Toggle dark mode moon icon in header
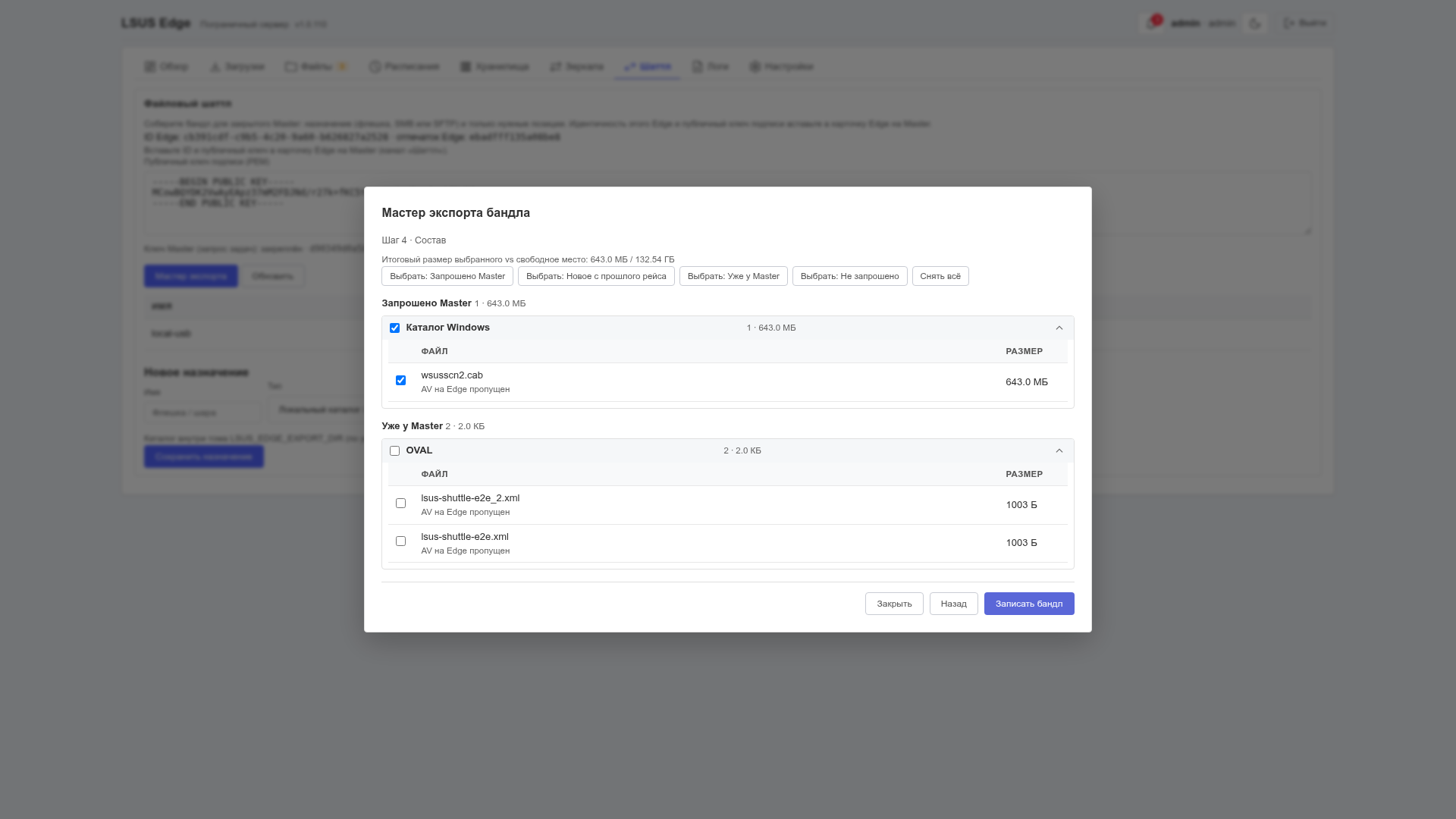 [x=1255, y=24]
